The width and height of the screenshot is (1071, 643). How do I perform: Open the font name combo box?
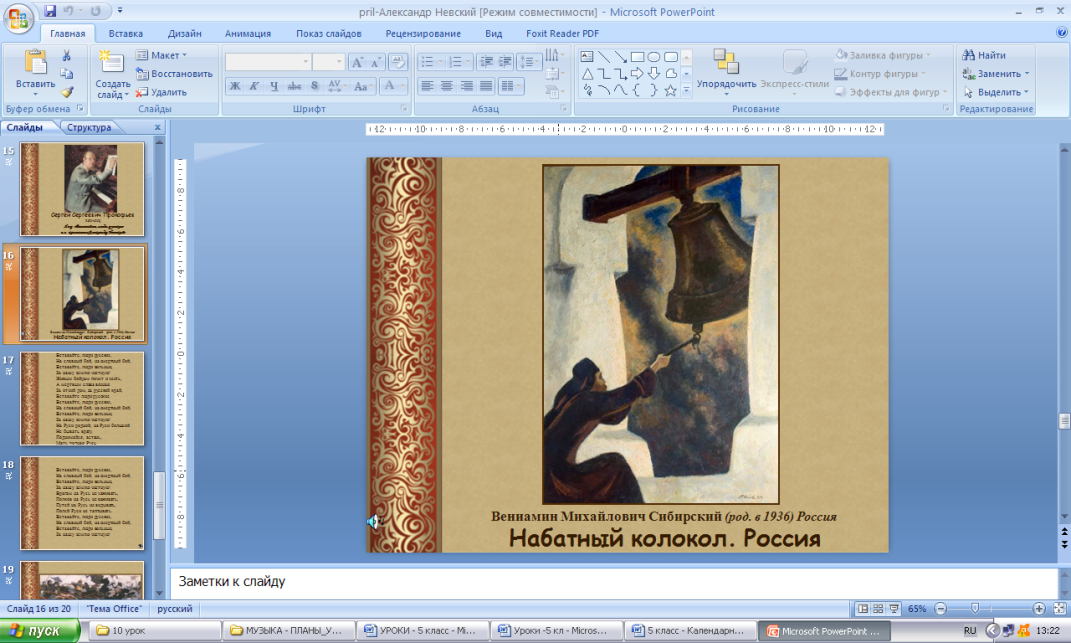coord(268,62)
